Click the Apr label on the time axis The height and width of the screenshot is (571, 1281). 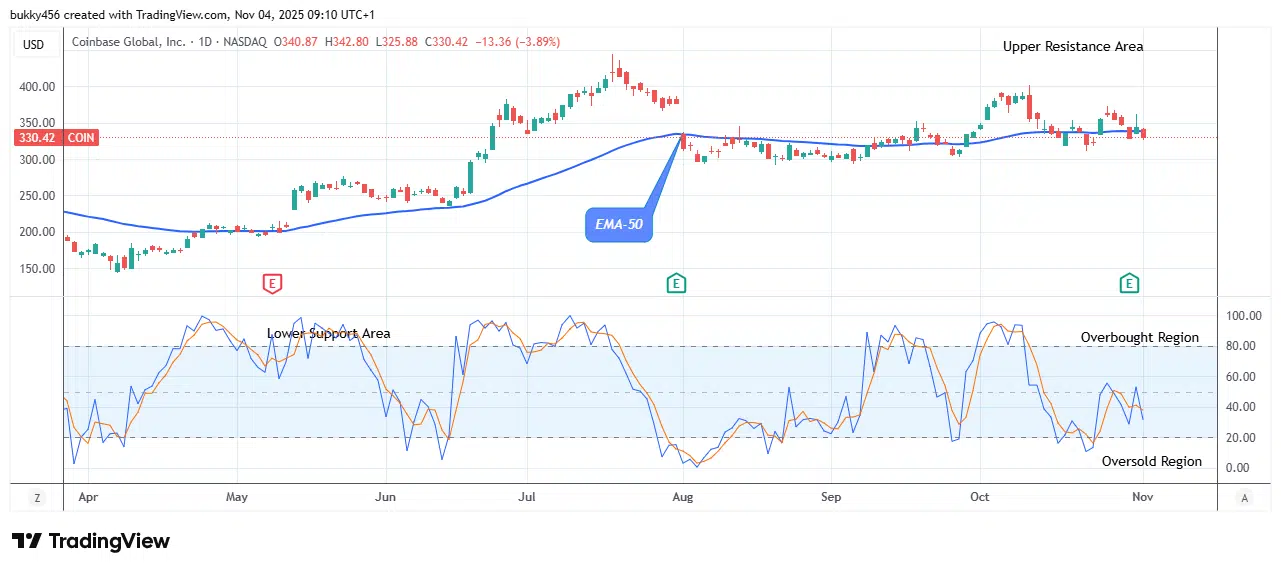90,497
